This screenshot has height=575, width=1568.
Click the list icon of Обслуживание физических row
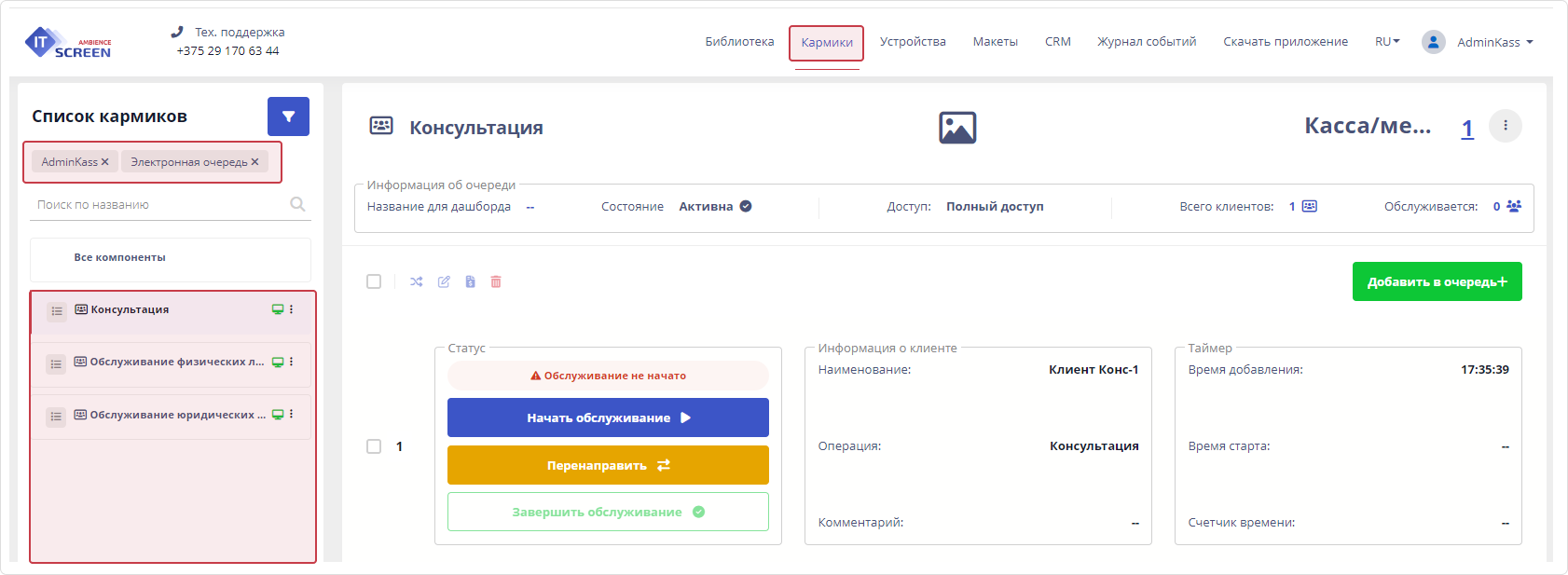click(56, 364)
